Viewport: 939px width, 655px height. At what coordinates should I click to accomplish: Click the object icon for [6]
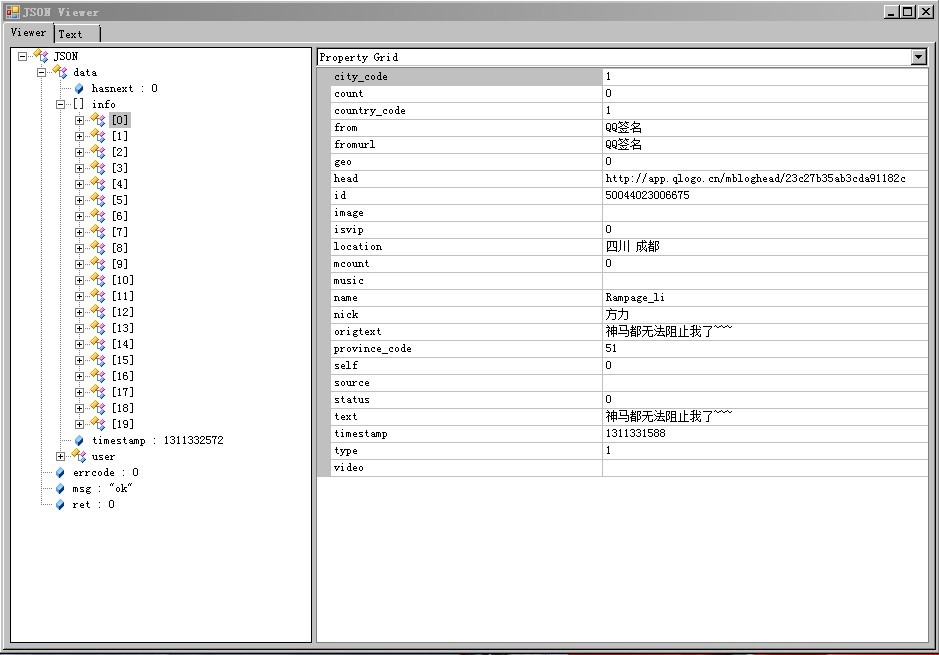98,216
